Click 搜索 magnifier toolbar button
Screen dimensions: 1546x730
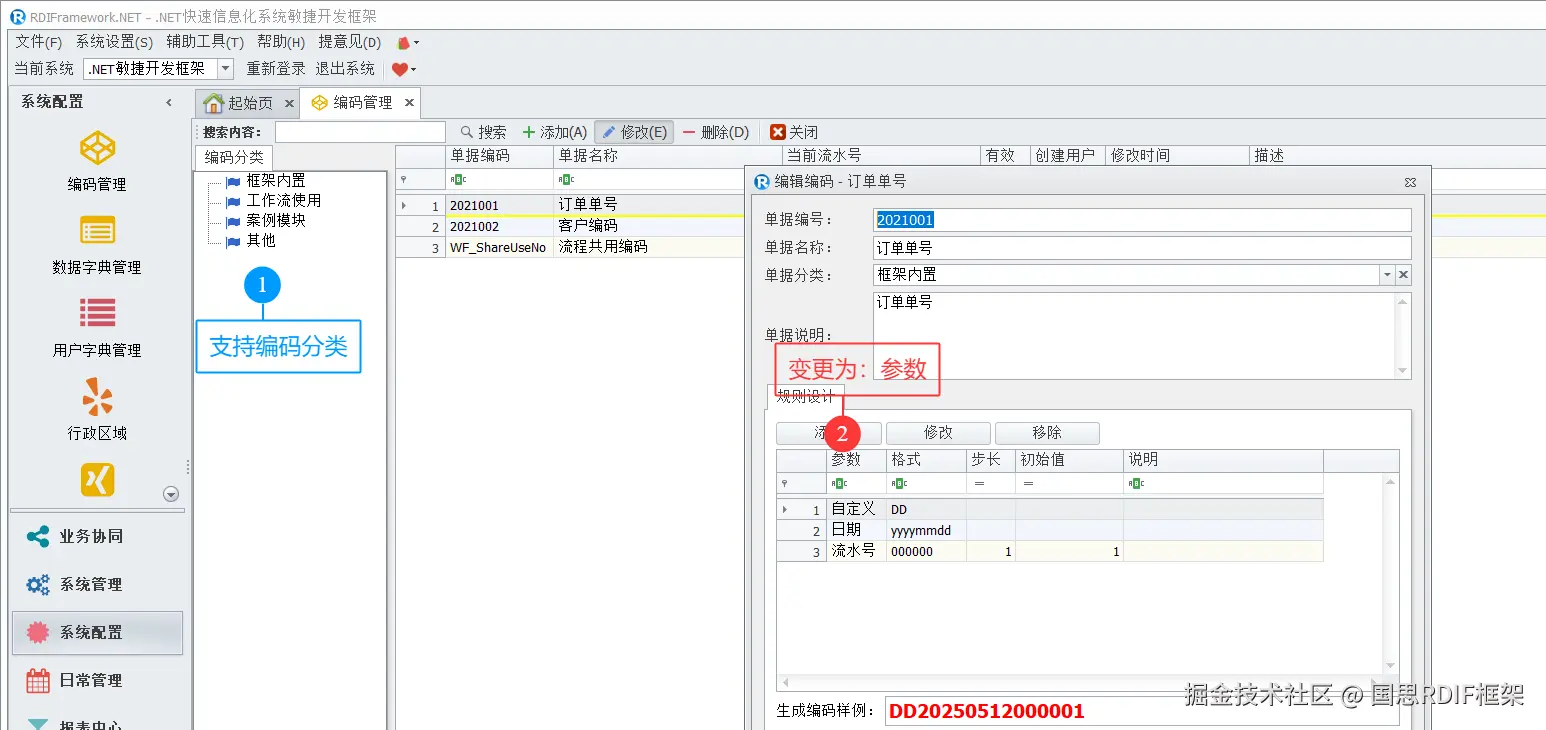(483, 132)
